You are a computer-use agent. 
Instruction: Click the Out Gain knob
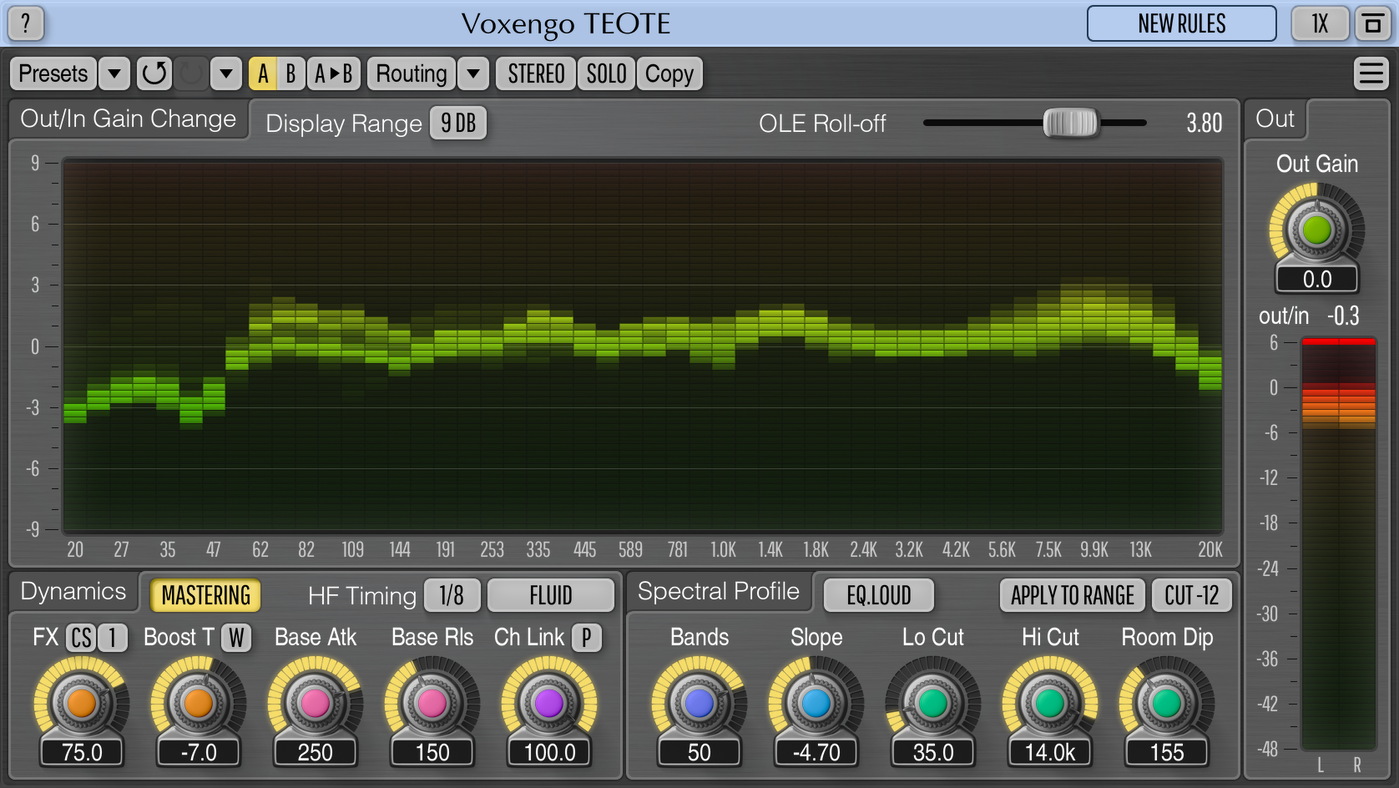tap(1317, 229)
